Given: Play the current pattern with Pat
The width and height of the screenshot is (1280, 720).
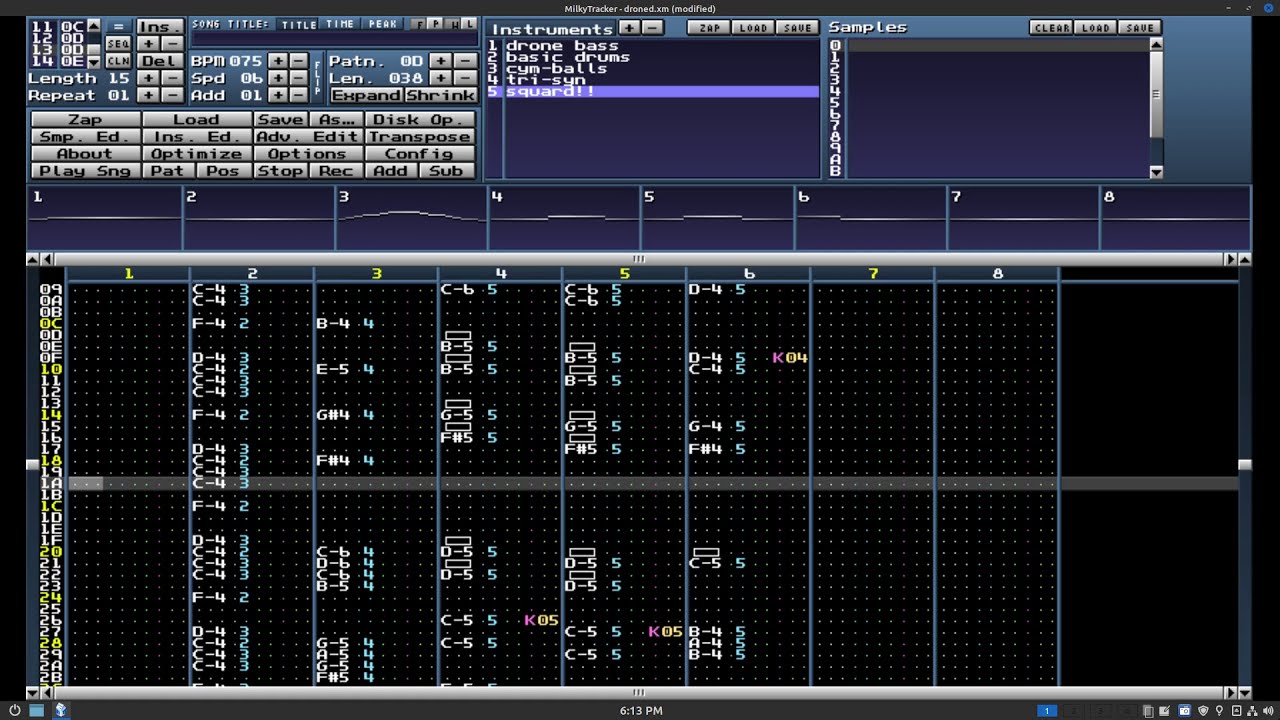Looking at the screenshot, I should click(x=168, y=171).
